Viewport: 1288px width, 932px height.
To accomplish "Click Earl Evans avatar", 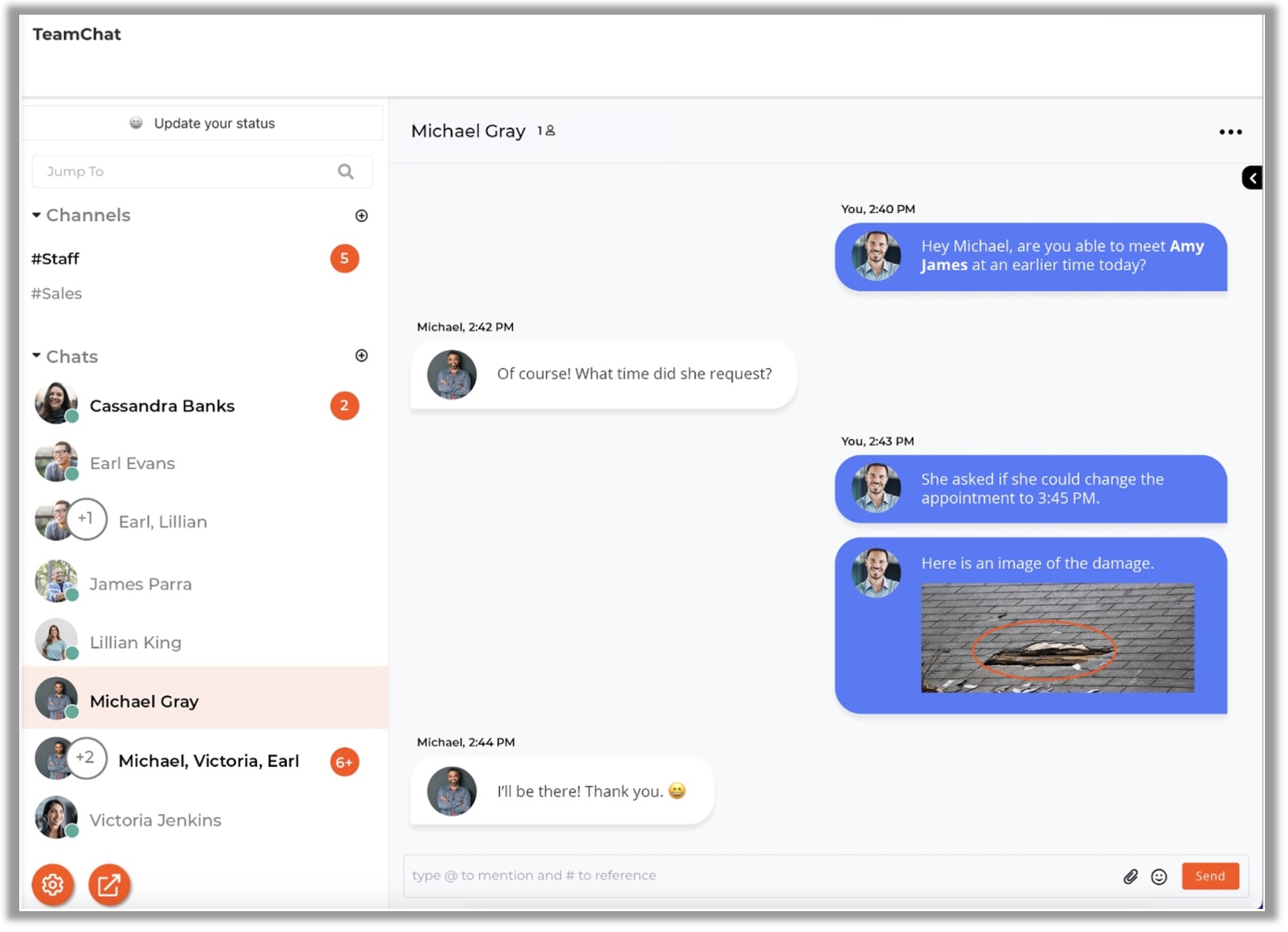I will click(x=56, y=461).
